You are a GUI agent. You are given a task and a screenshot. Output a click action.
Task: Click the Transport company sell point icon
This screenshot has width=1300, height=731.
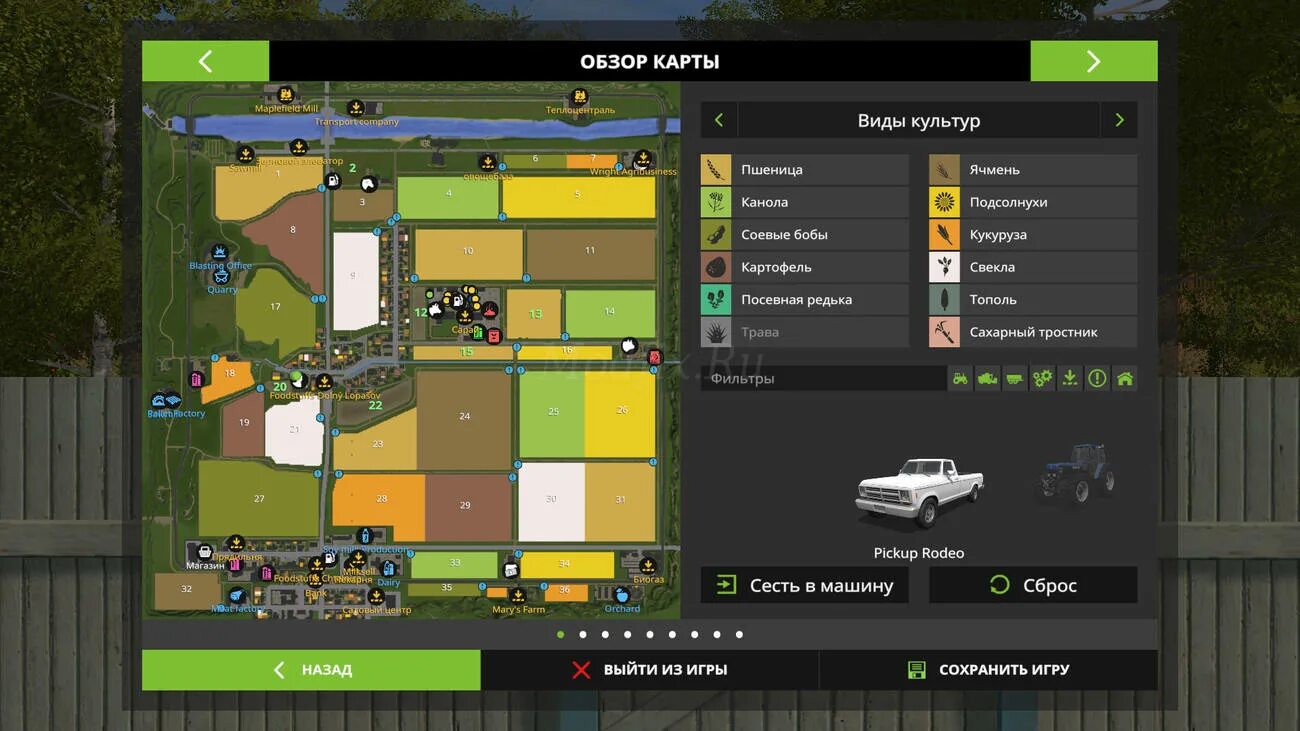[356, 108]
